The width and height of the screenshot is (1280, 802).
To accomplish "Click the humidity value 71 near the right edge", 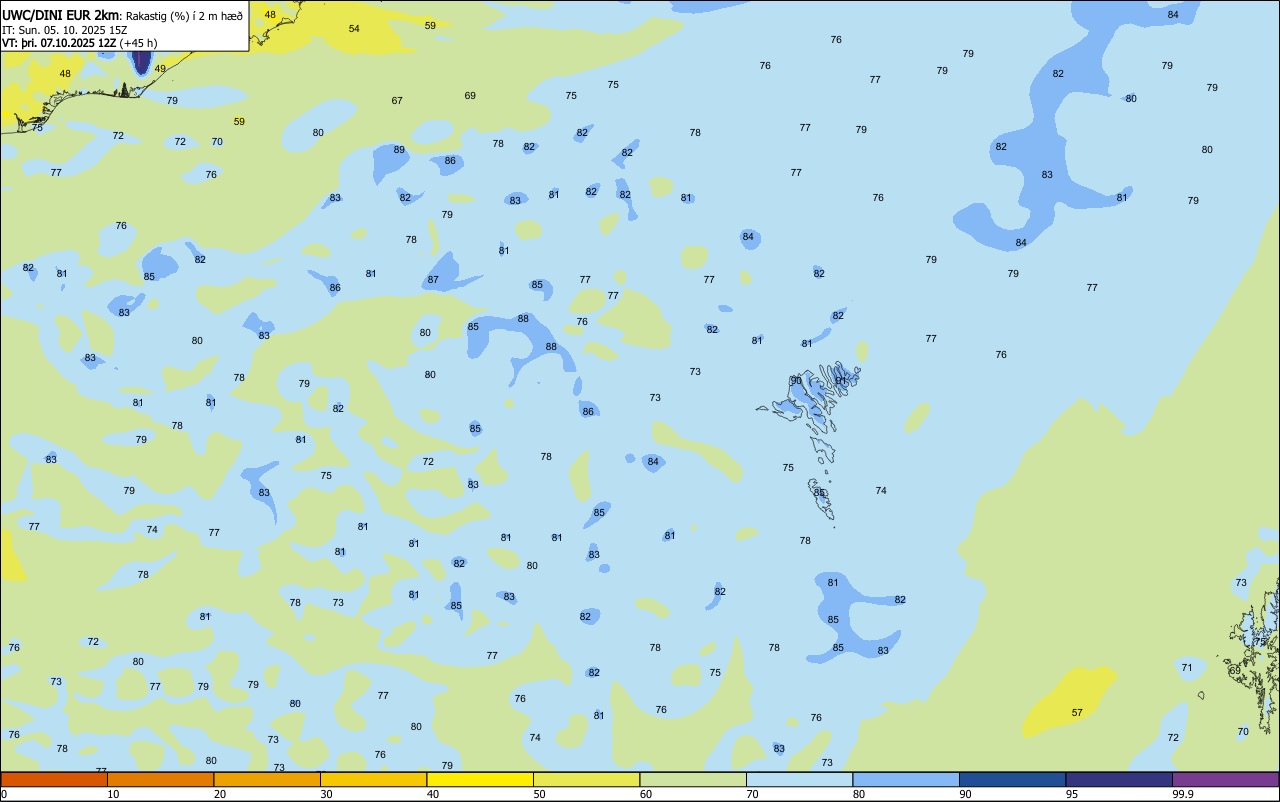I will [x=1187, y=668].
